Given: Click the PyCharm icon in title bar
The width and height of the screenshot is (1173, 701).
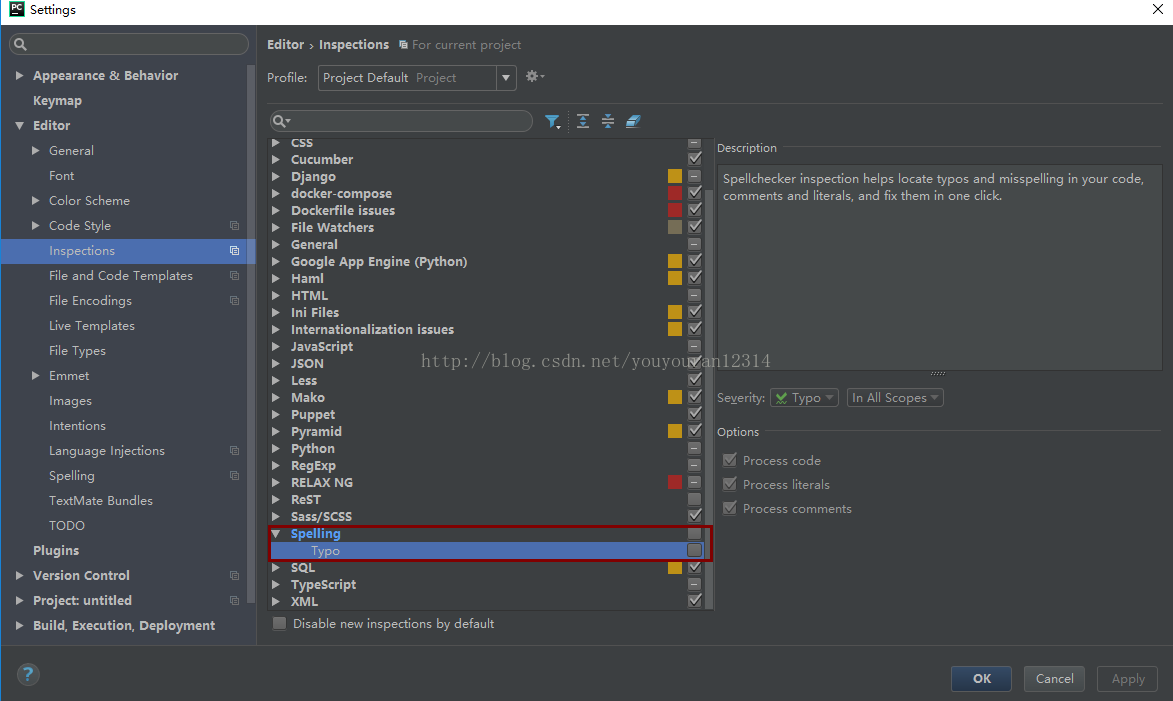Looking at the screenshot, I should 16,9.
